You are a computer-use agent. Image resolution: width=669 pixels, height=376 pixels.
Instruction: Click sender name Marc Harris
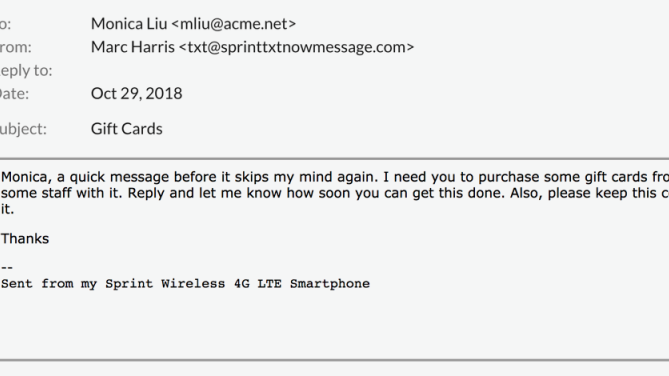[x=133, y=47]
